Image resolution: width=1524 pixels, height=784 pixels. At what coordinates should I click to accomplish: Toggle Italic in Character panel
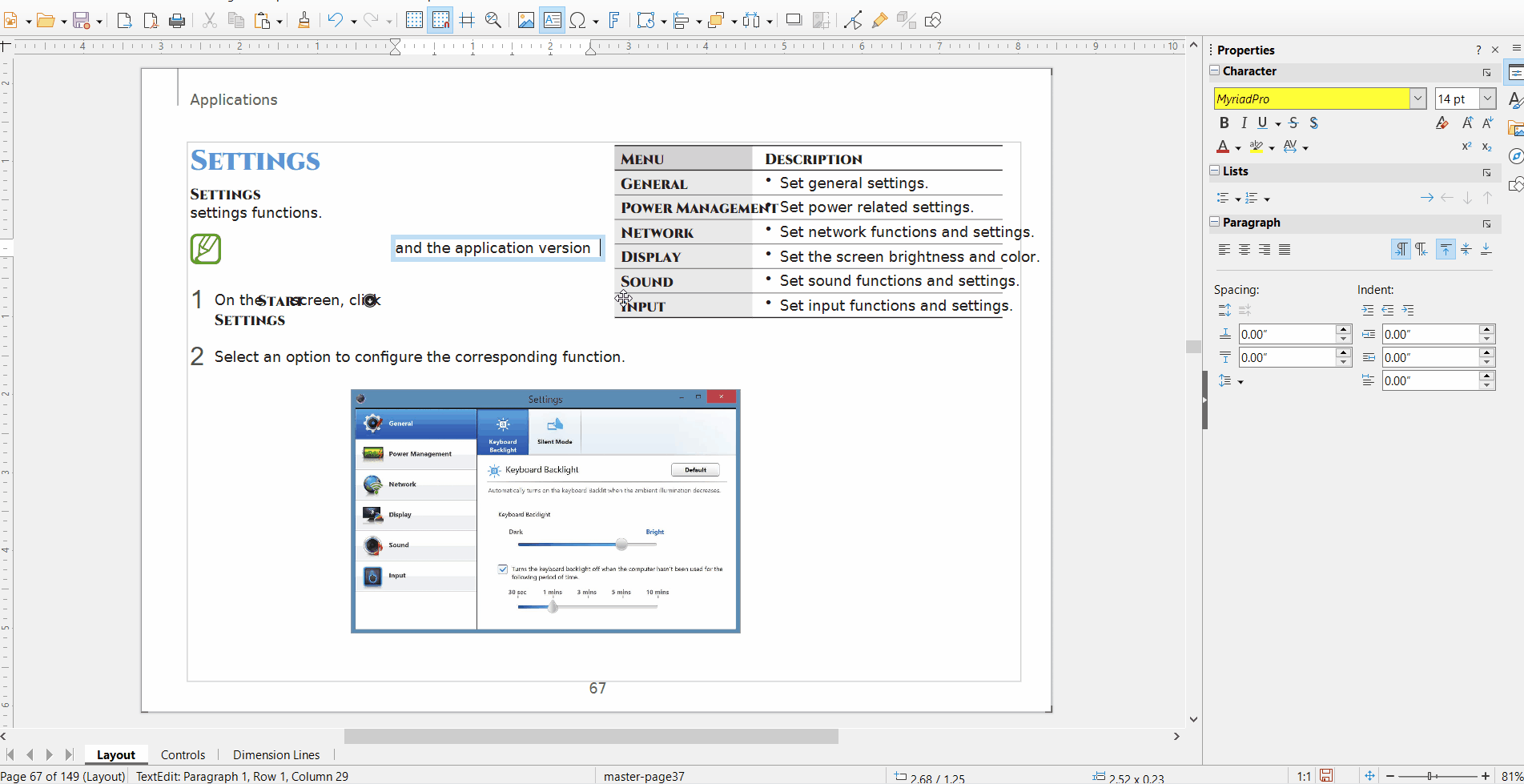tap(1244, 123)
